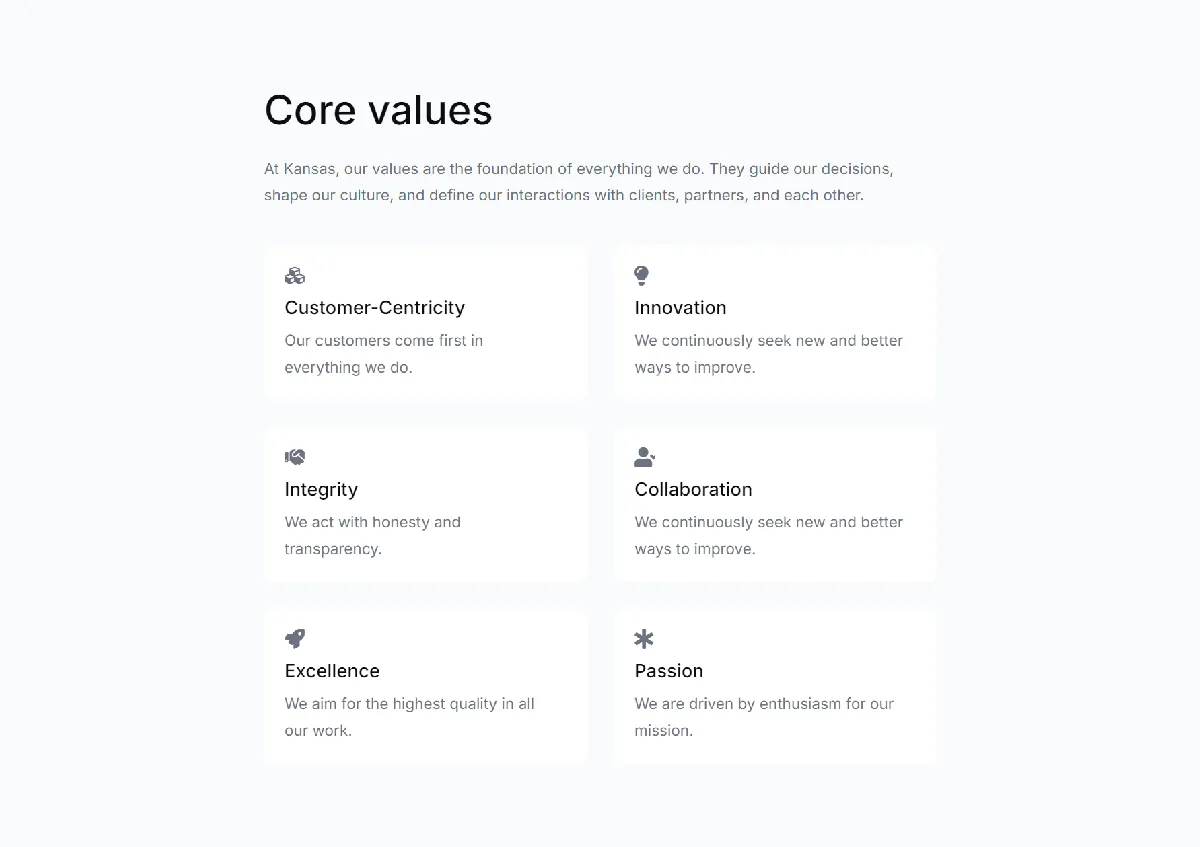Click the asterisk icon above Passion
Screen dimensions: 1200x847
(x=644, y=639)
